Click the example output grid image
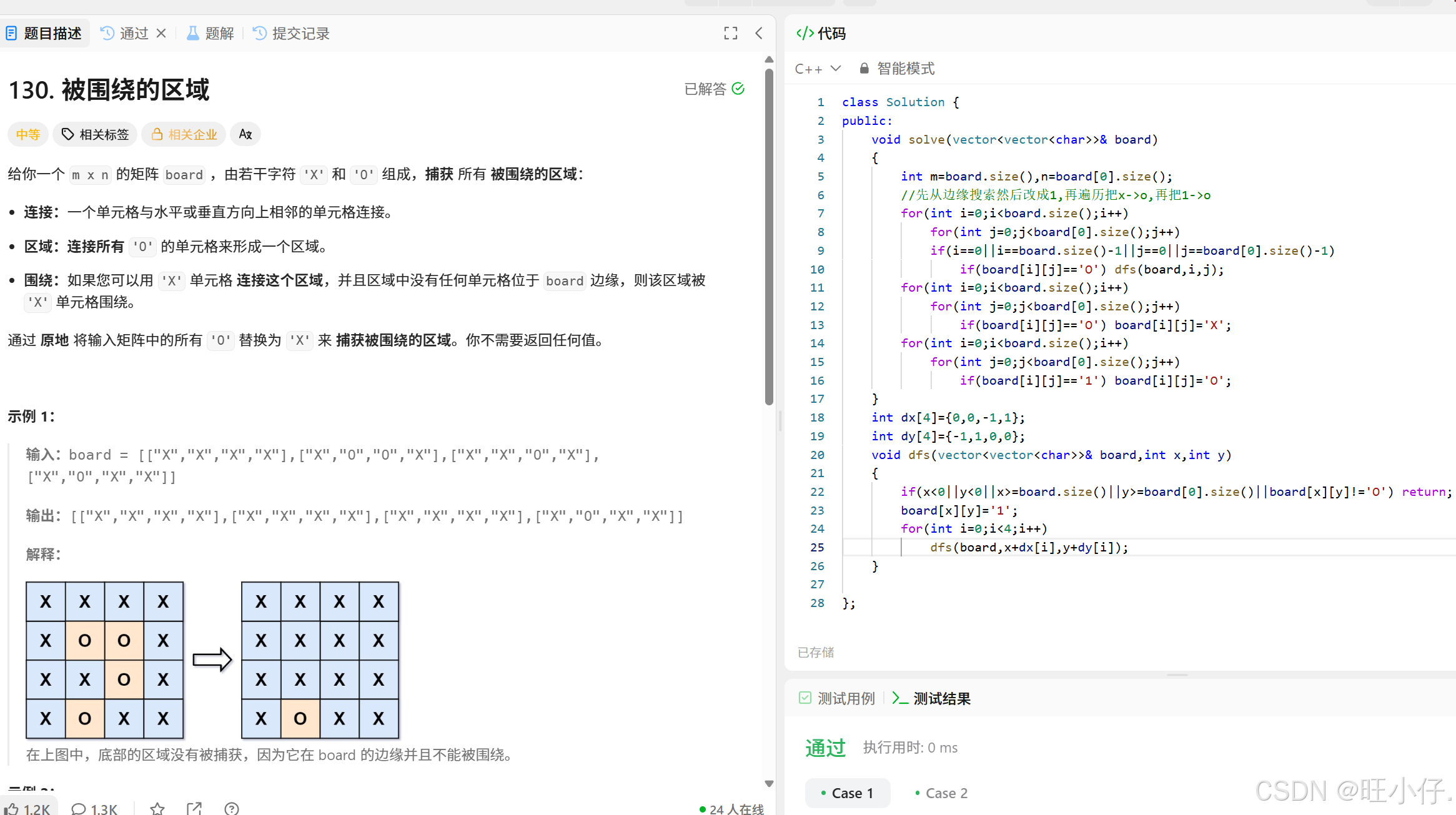The width and height of the screenshot is (1456, 815). point(320,659)
